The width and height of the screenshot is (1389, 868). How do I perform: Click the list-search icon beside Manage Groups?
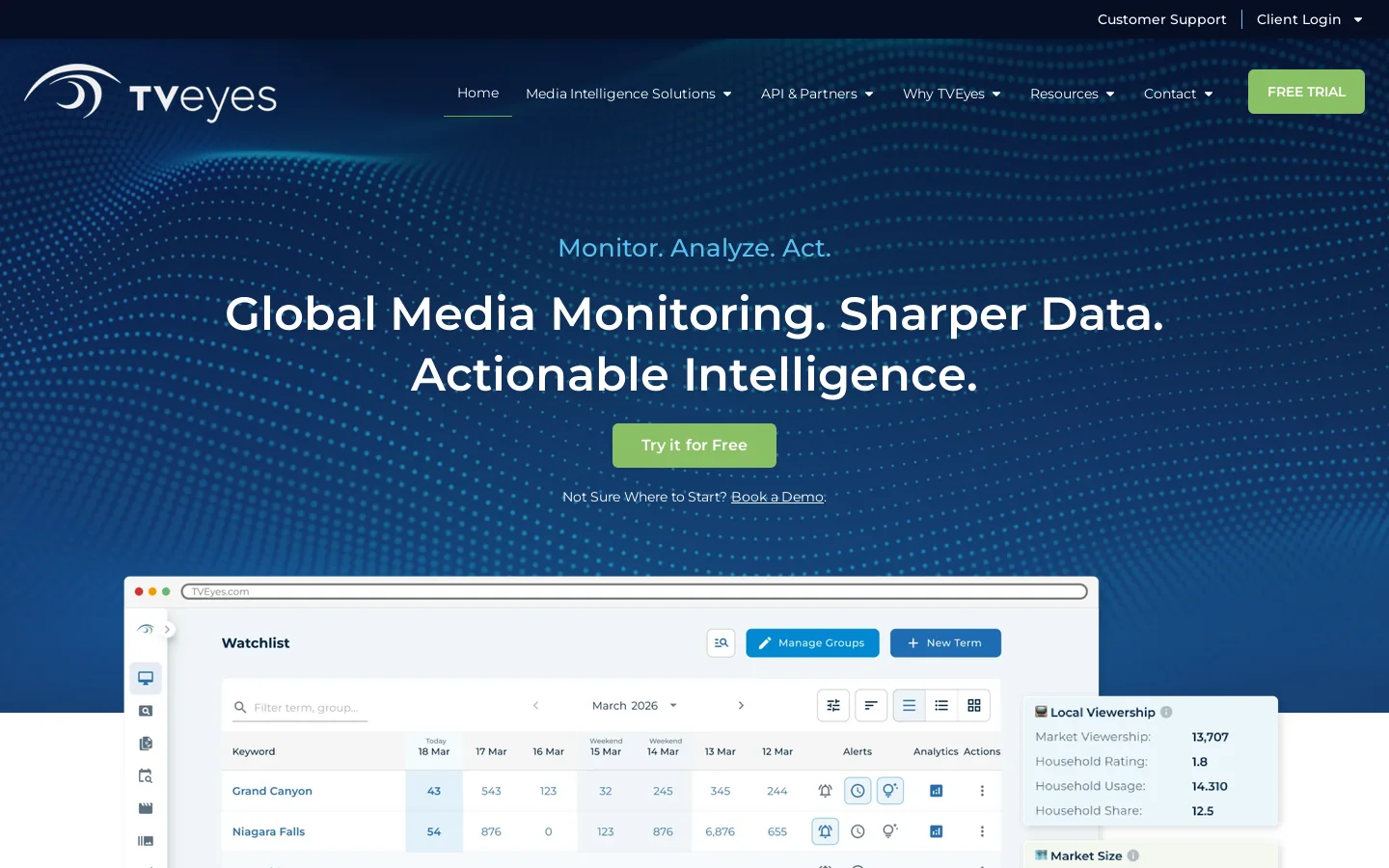click(722, 643)
